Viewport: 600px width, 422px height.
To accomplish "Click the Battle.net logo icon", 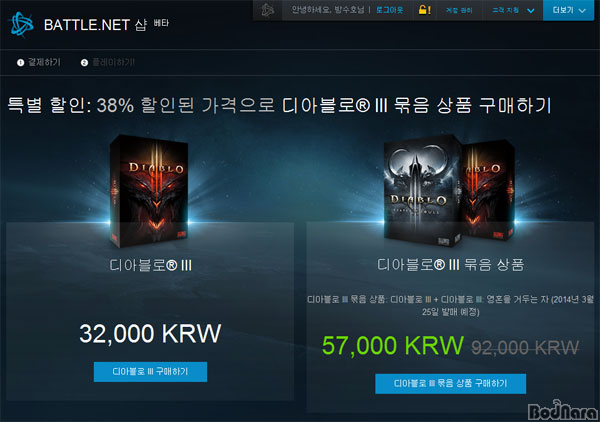I will click(x=21, y=24).
